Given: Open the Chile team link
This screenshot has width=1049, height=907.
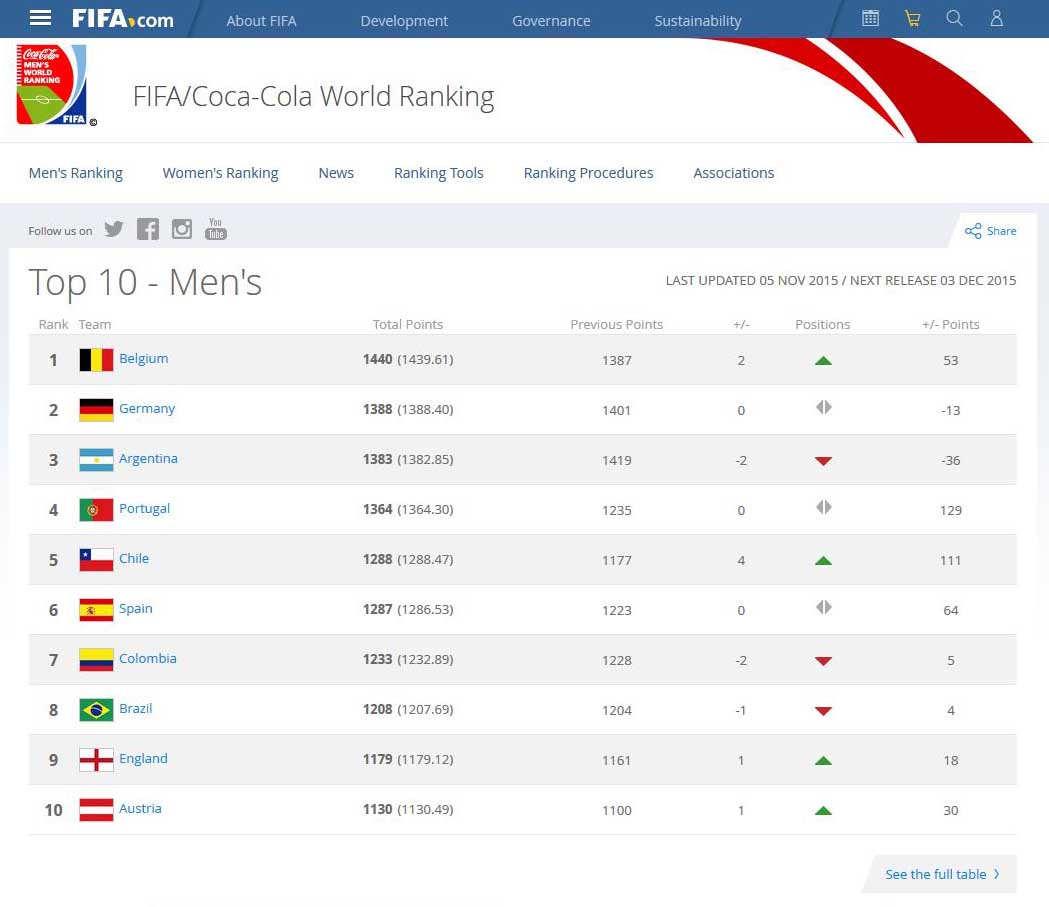Looking at the screenshot, I should (x=134, y=559).
